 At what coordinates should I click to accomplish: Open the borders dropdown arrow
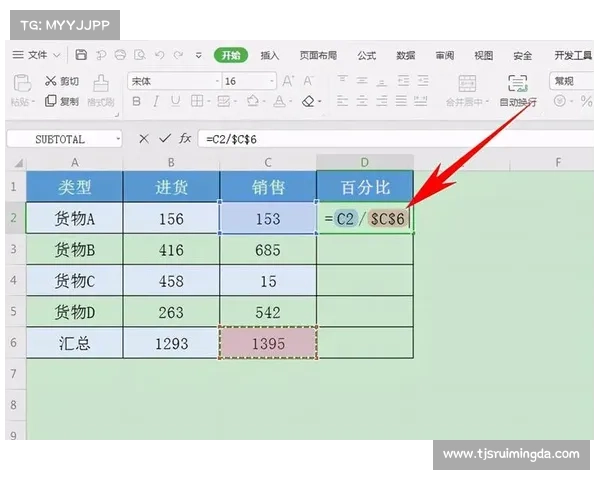tap(209, 102)
